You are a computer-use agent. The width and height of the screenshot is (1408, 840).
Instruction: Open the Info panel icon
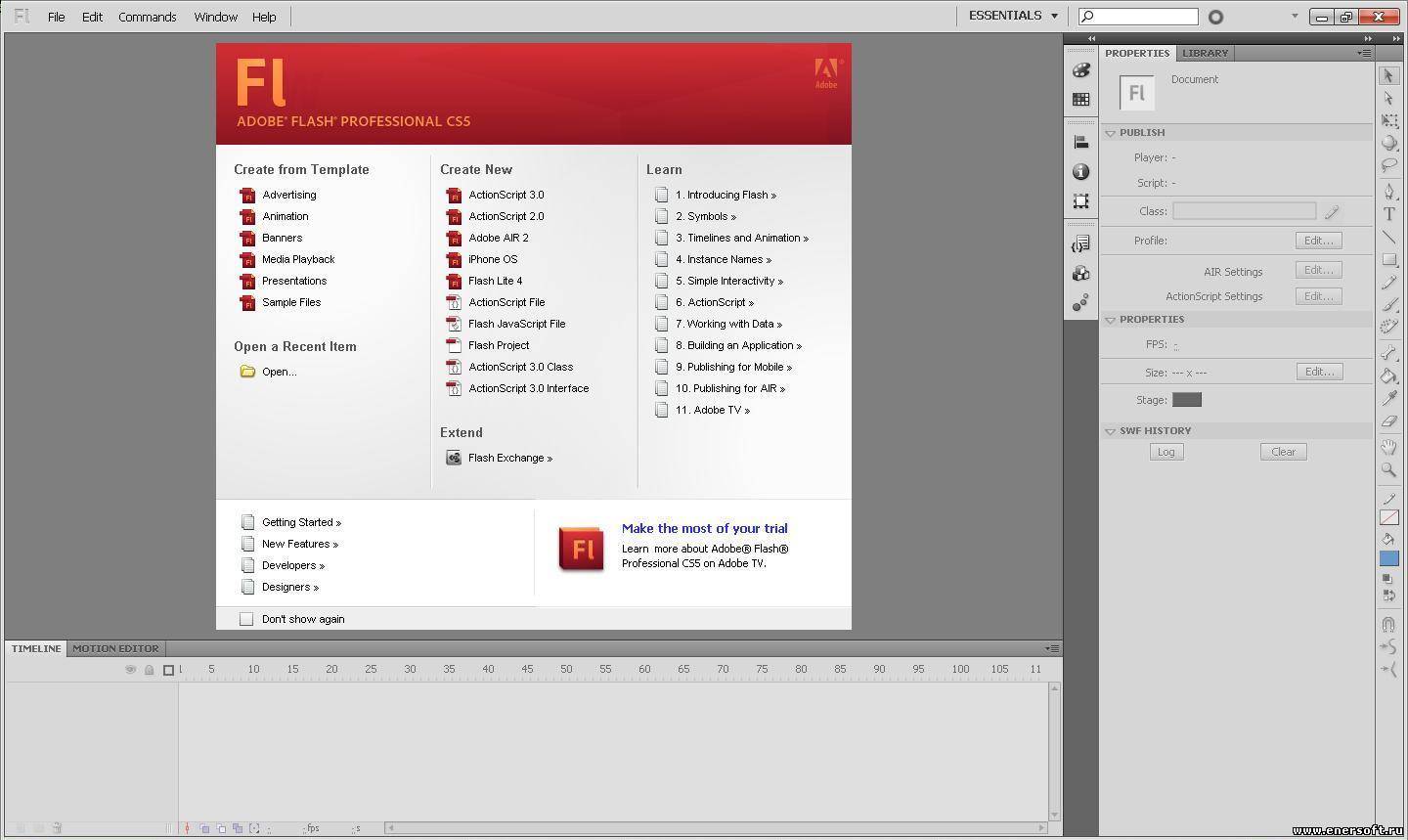coord(1080,172)
